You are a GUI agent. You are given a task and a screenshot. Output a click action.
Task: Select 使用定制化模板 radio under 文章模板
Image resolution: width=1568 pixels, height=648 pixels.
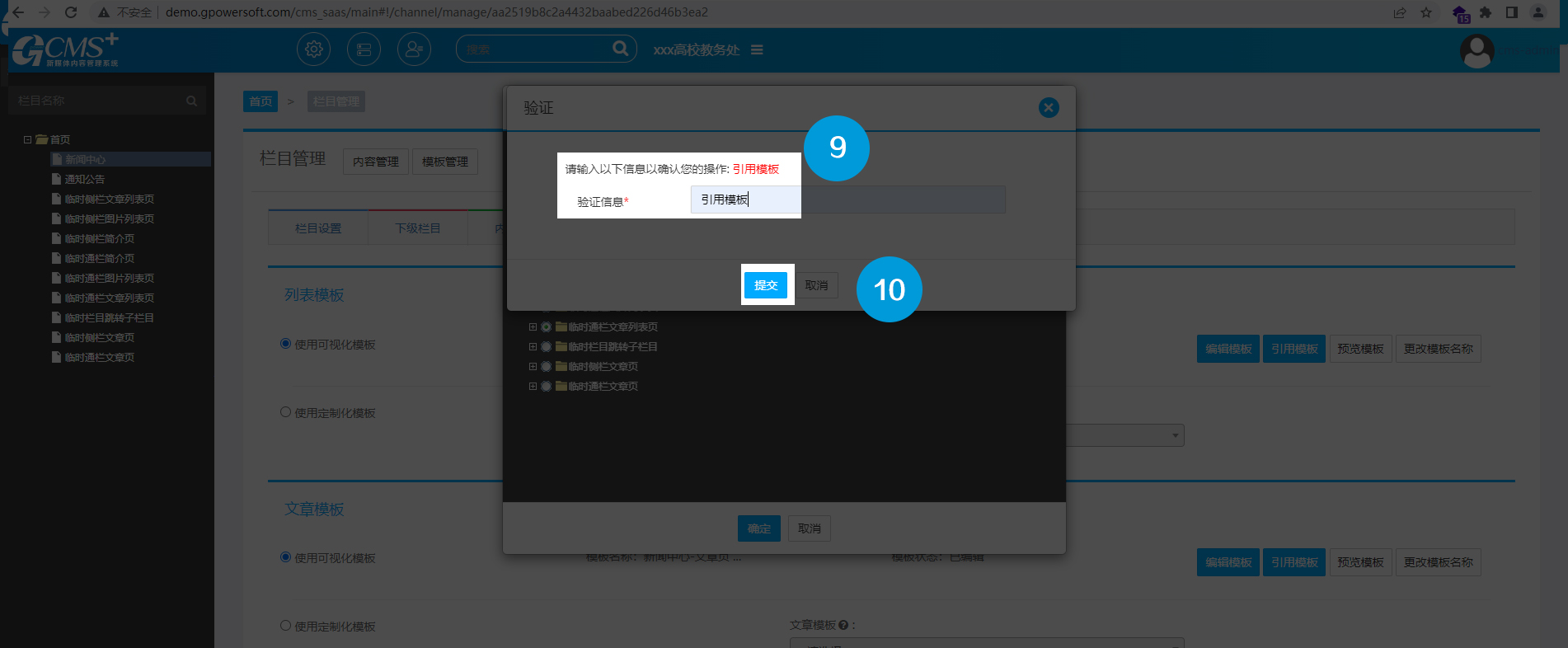pyautogui.click(x=286, y=626)
